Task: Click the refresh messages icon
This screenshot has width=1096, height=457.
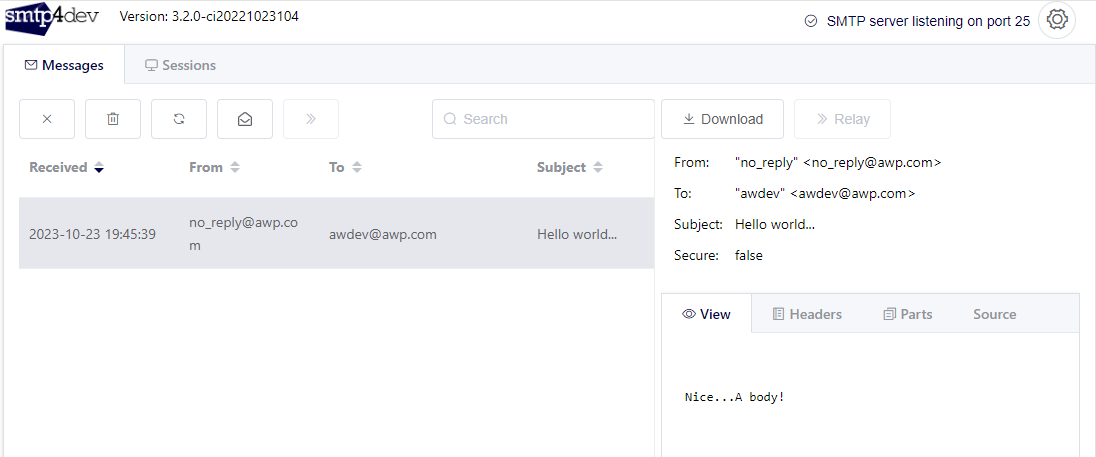Action: 179,119
